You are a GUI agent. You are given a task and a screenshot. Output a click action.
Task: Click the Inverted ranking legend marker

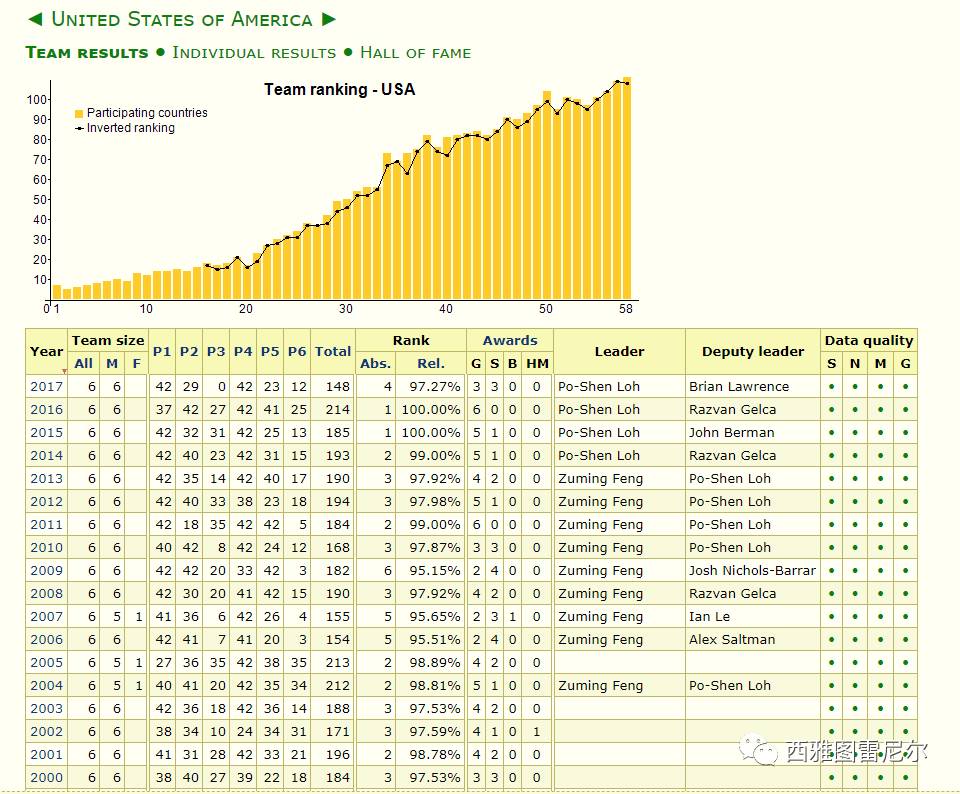79,129
